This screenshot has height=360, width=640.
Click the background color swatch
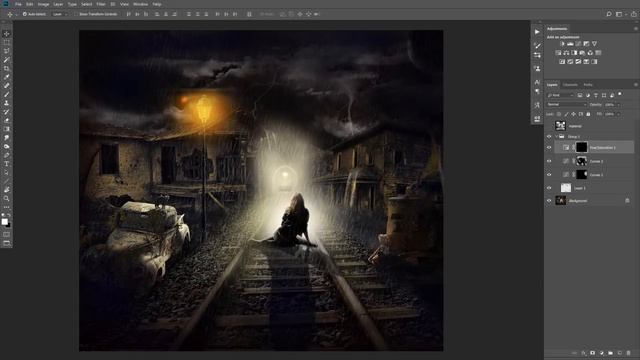click(x=9, y=224)
